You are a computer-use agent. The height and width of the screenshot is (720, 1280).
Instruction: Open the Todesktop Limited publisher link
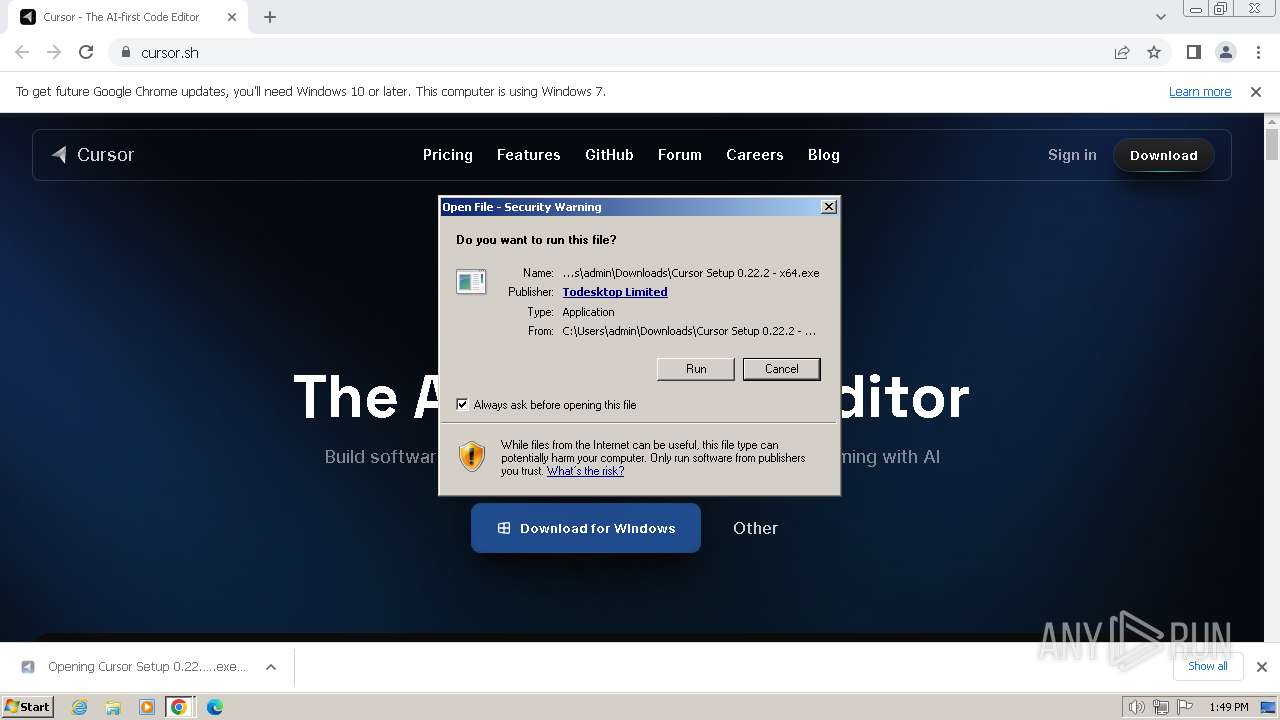(615, 292)
